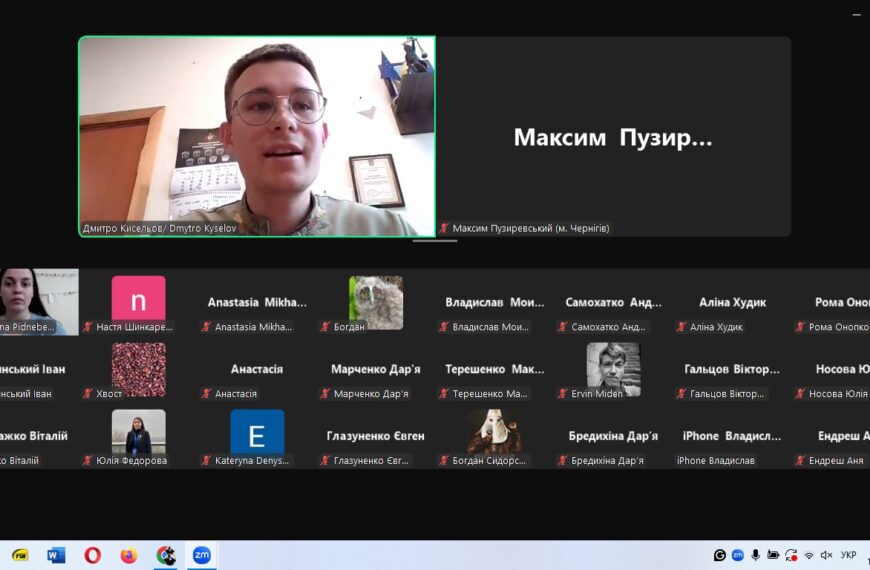The image size is (870, 570).
Task: Select the Аліна Худик participant tile name
Action: [732, 302]
